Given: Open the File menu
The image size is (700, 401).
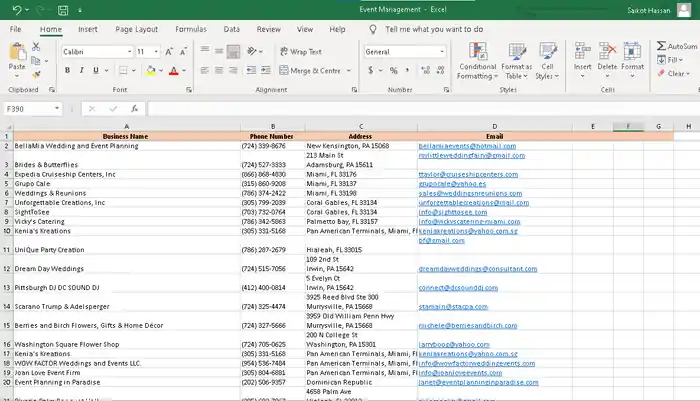Looking at the screenshot, I should (x=15, y=29).
